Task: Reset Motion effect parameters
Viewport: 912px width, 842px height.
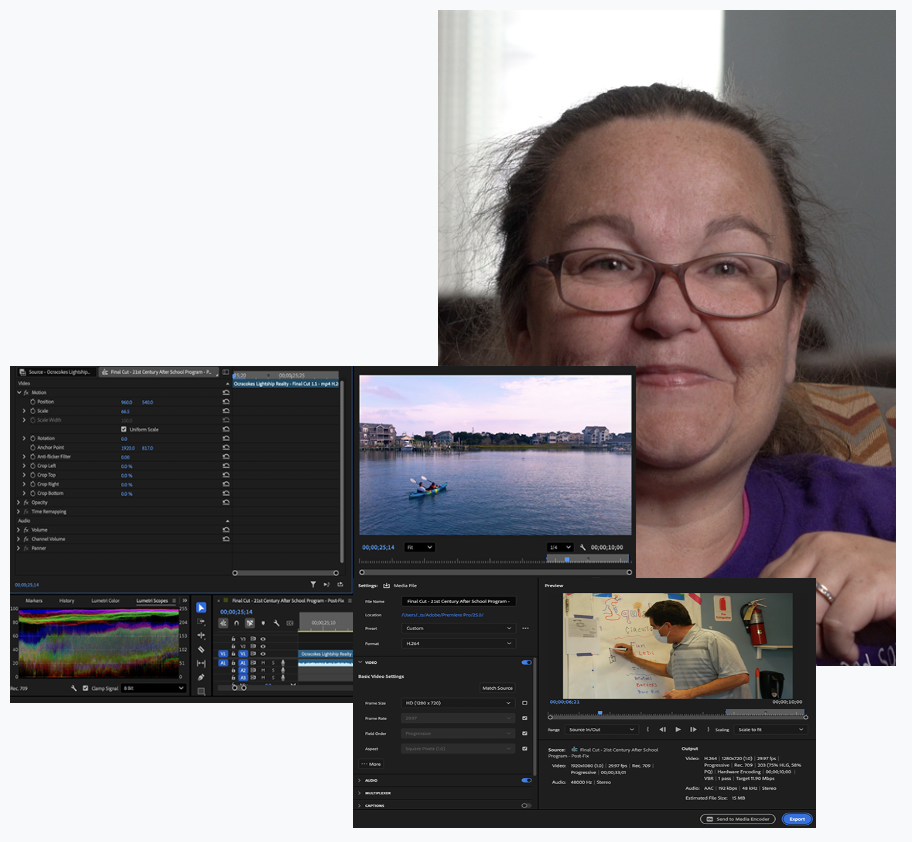Action: (226, 393)
